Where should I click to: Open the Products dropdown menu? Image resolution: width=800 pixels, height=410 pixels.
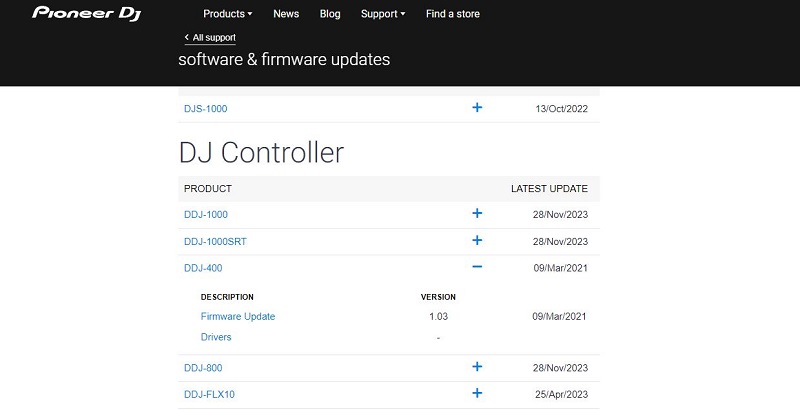click(x=228, y=14)
